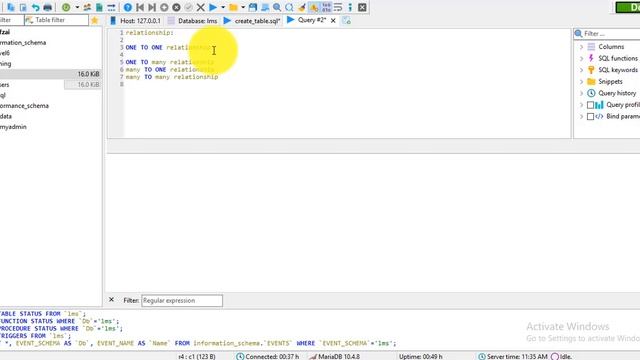Image resolution: width=640 pixels, height=360 pixels.
Task: Click the blue info icon in toolbar
Action: click(350, 7)
